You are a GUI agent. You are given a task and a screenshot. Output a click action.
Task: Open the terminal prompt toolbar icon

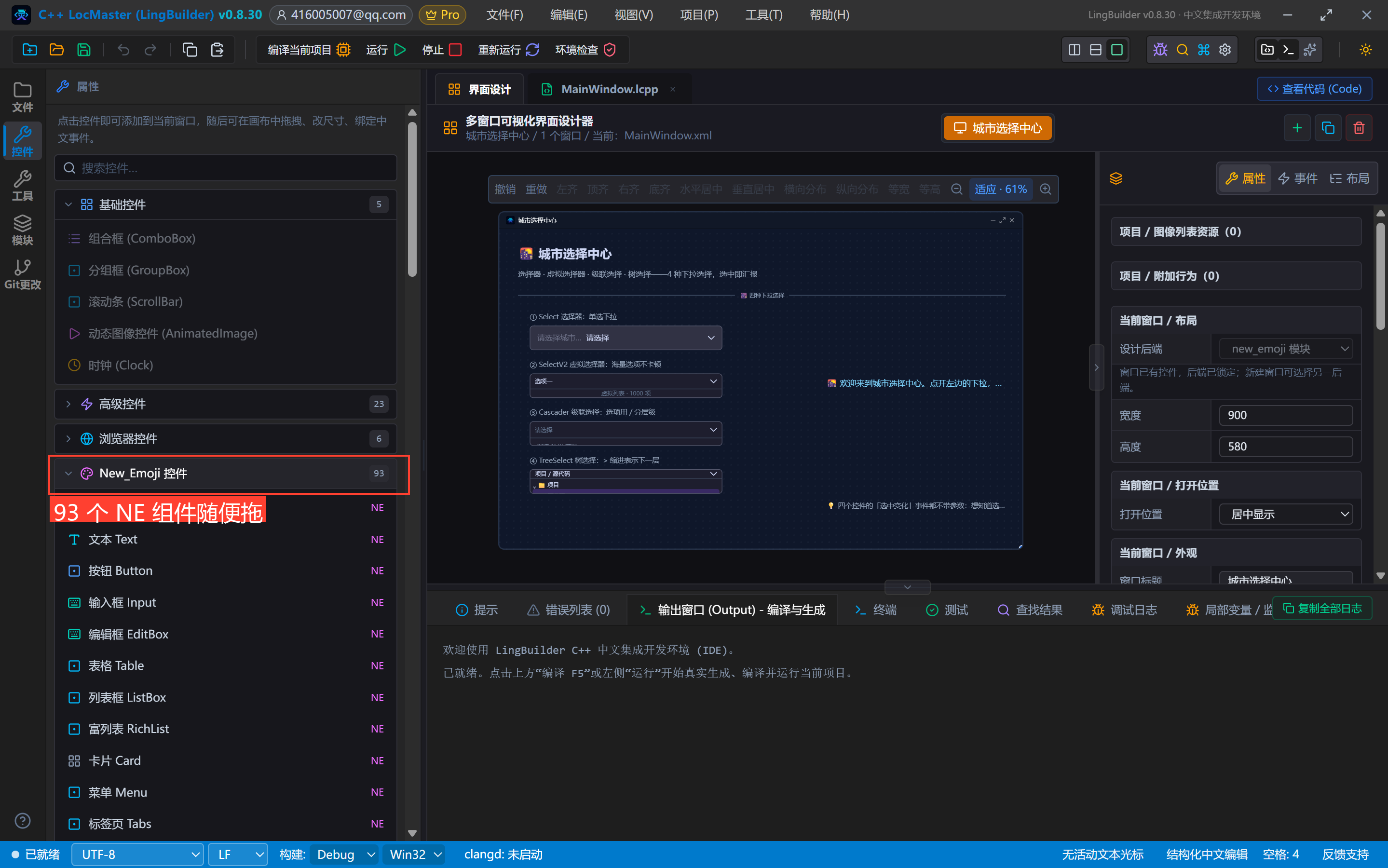[1288, 50]
